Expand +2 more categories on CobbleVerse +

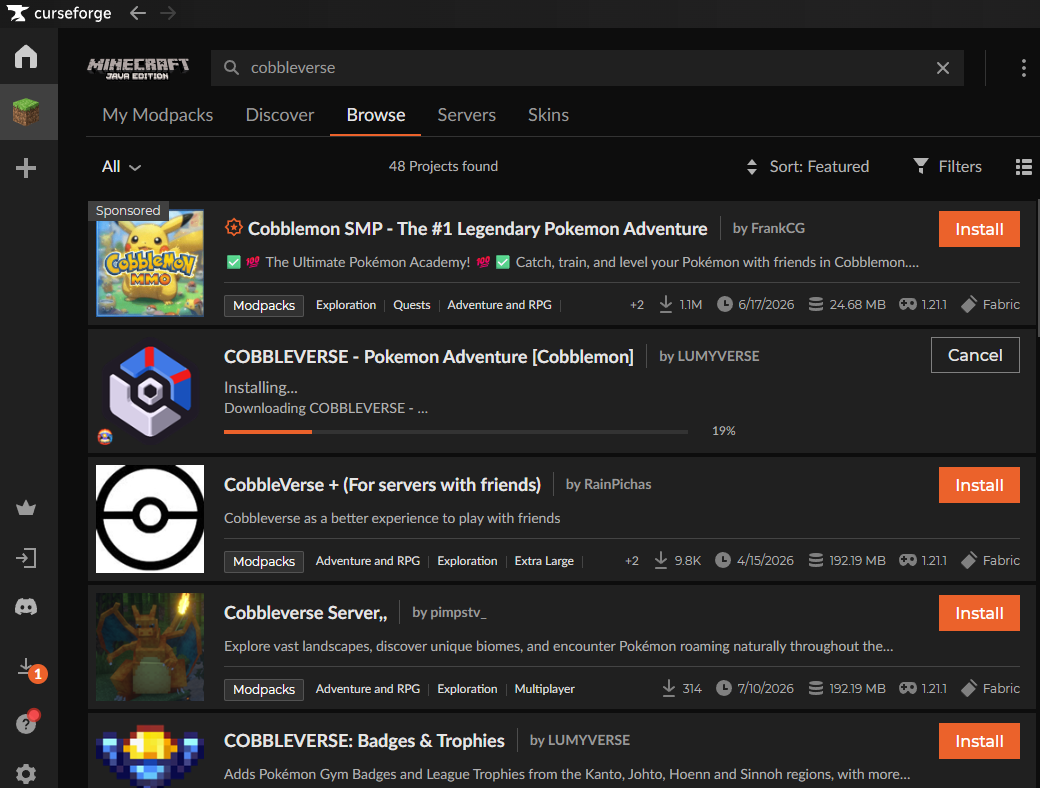(632, 561)
